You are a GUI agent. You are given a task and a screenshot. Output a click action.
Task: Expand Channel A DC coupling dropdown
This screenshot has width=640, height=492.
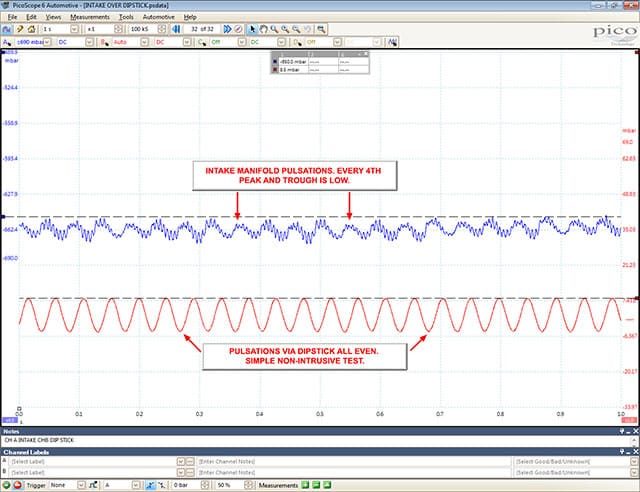tap(89, 42)
